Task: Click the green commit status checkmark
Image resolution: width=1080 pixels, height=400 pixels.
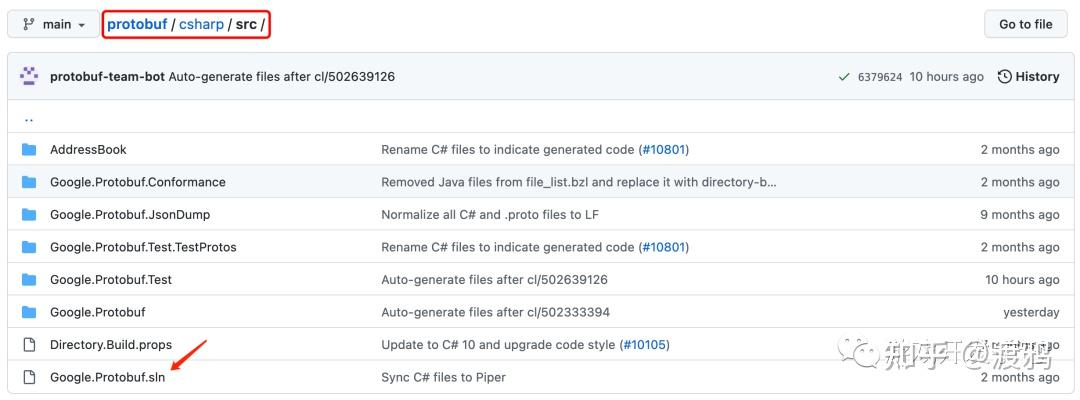Action: (844, 77)
